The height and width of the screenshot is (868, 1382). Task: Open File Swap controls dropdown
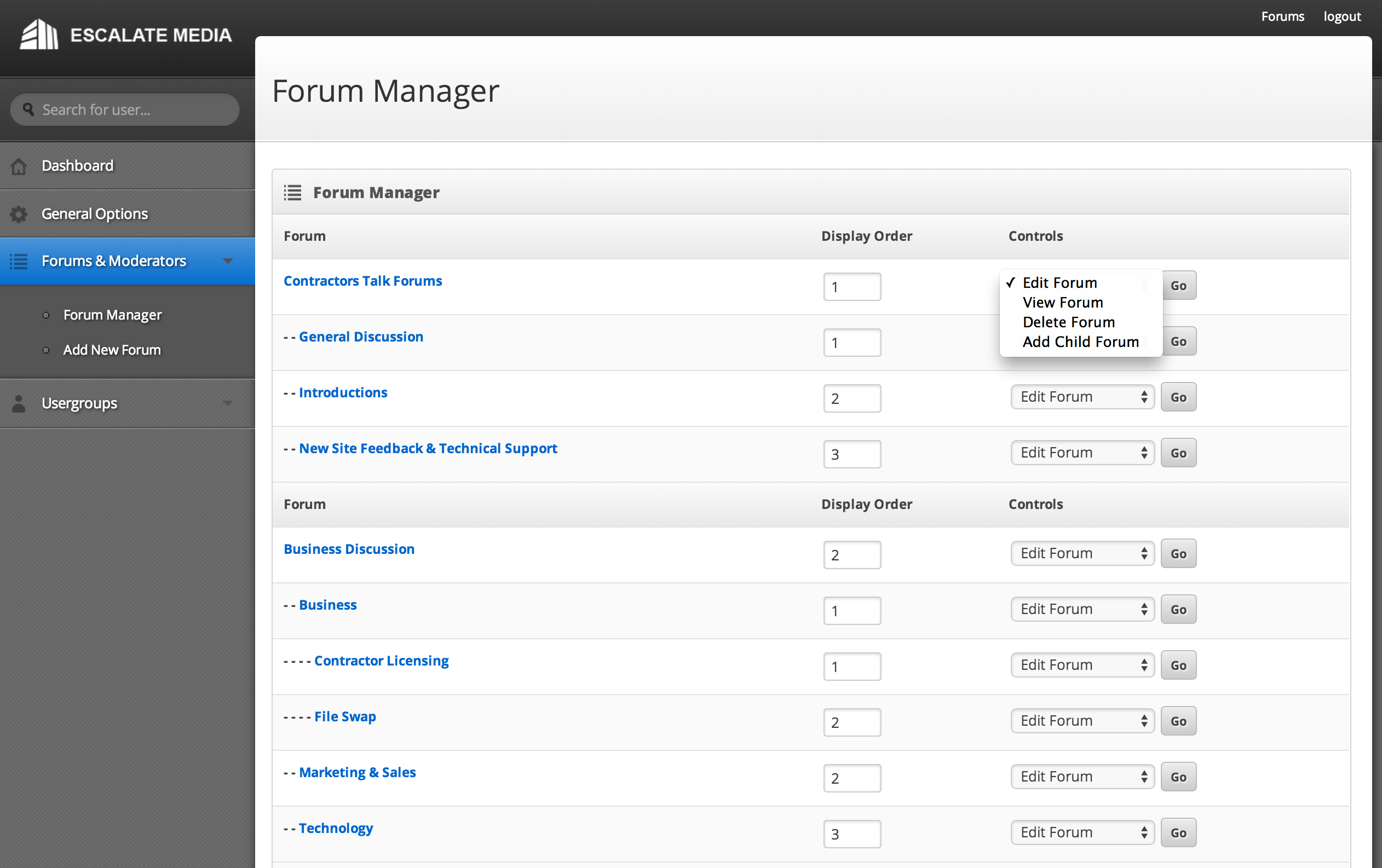click(1082, 721)
